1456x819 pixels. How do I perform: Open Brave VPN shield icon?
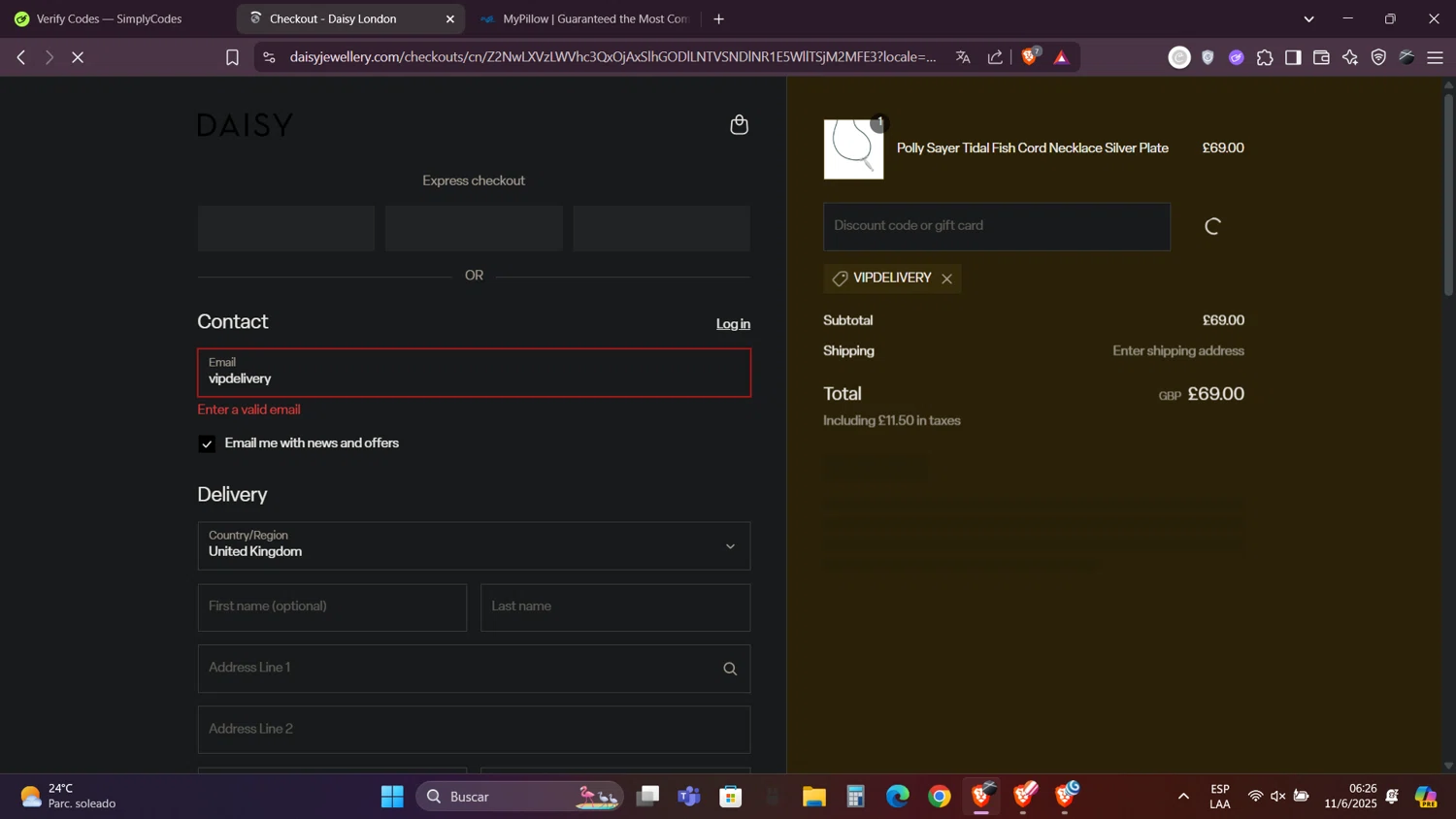pos(1378,57)
